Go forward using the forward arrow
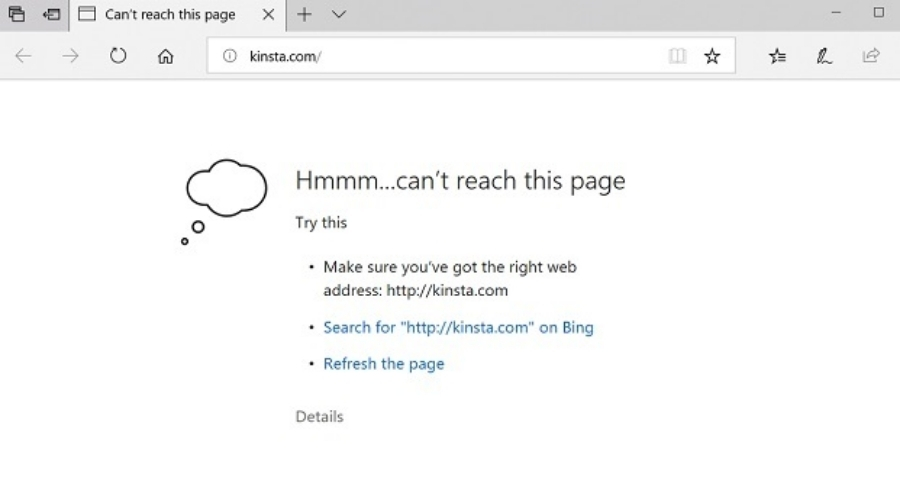This screenshot has height=500, width=900. click(x=70, y=56)
